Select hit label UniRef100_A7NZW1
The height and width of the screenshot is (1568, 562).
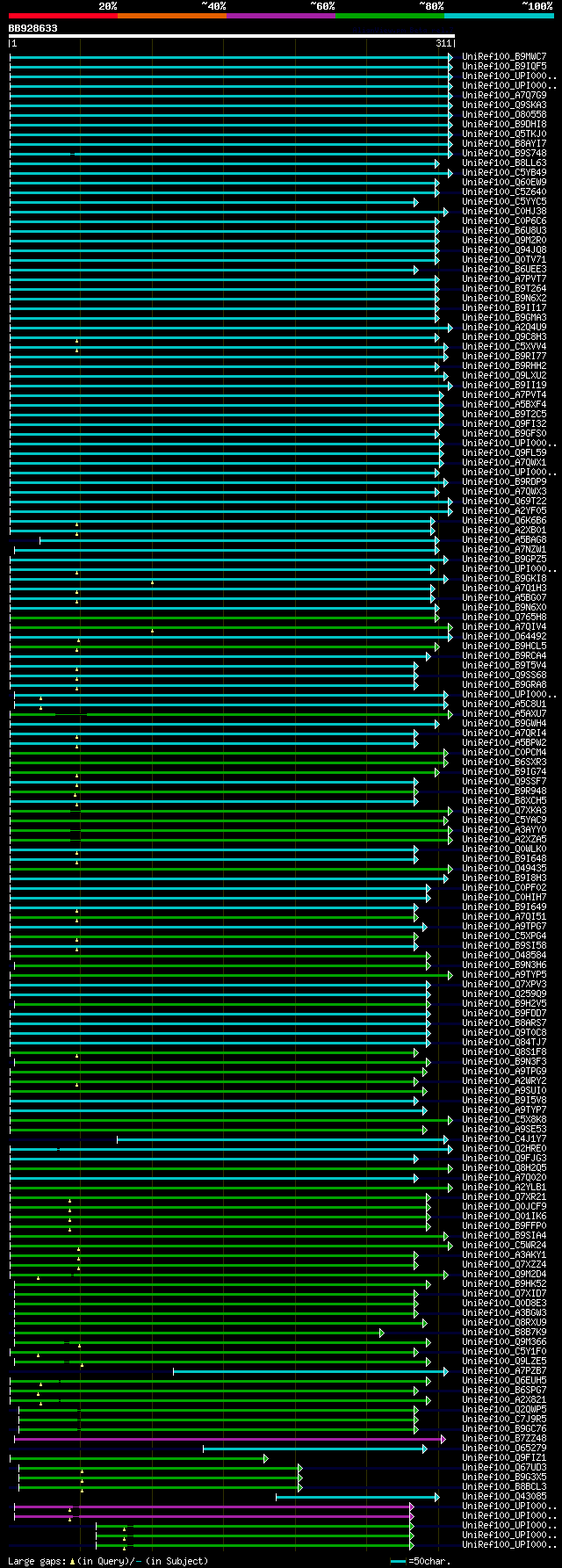pyautogui.click(x=504, y=550)
